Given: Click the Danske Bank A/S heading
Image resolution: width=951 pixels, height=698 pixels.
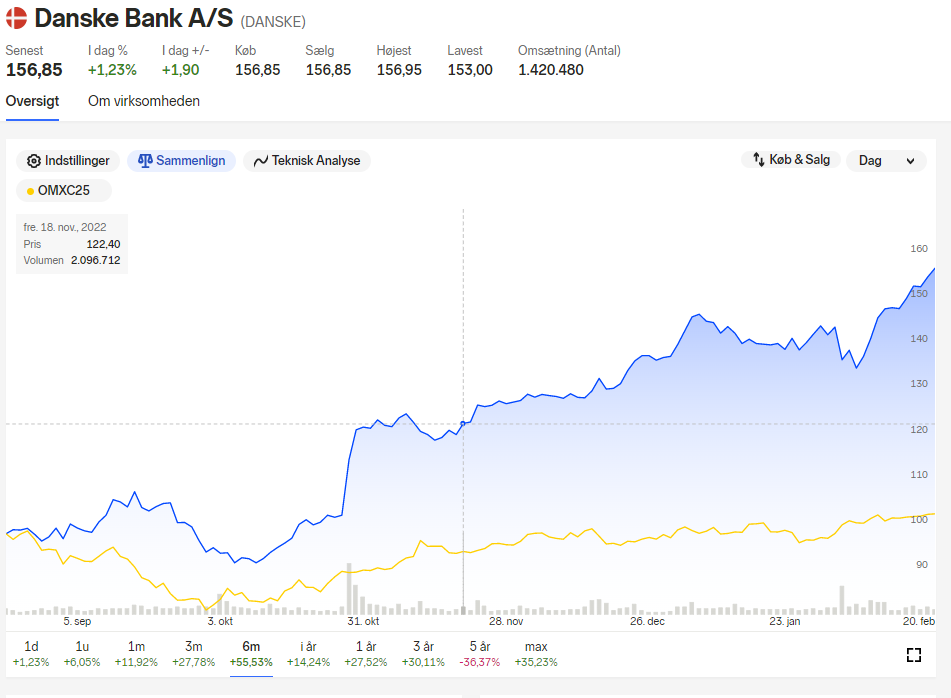Looking at the screenshot, I should click(x=133, y=18).
